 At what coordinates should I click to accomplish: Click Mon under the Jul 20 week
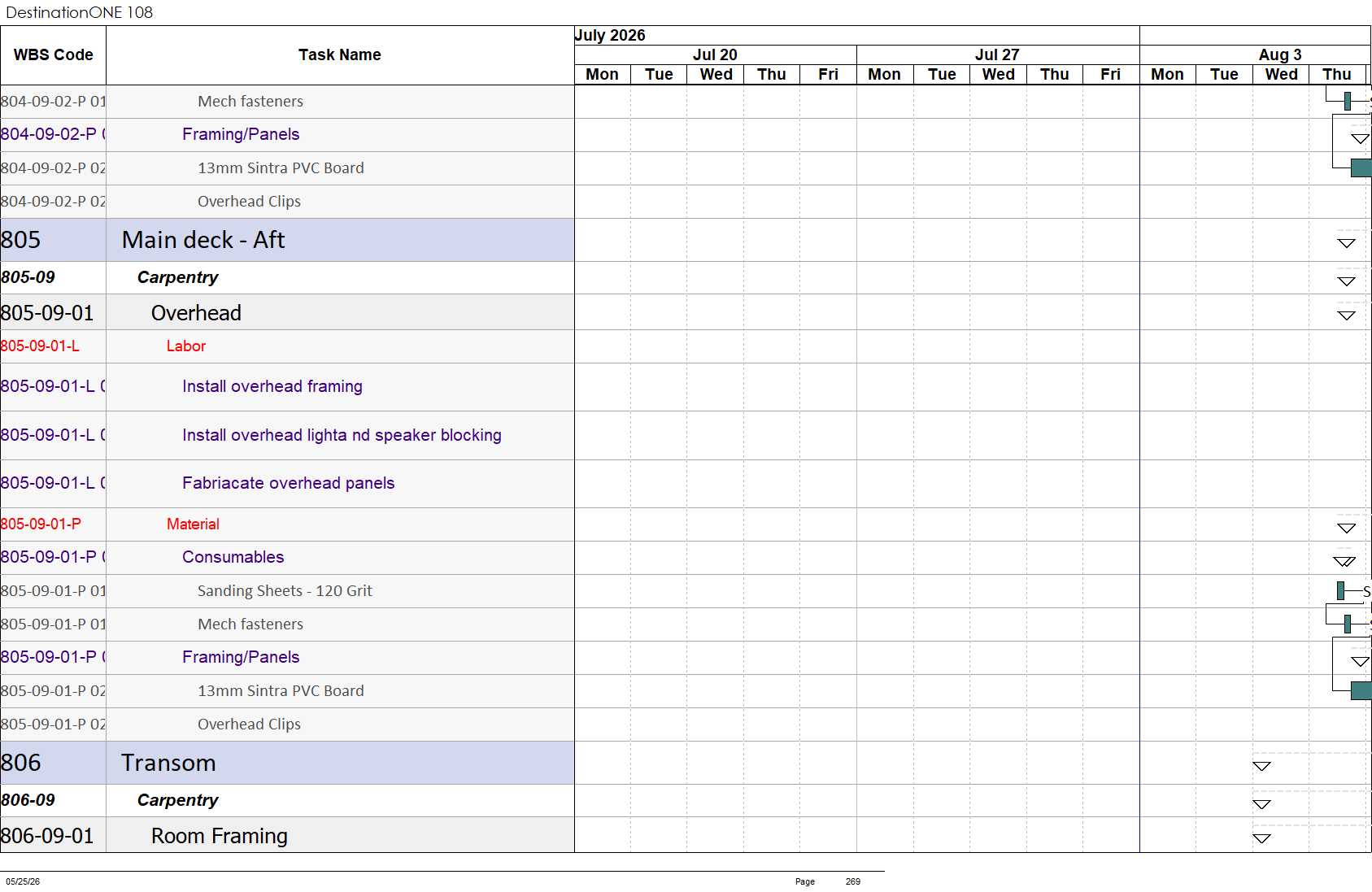[602, 74]
